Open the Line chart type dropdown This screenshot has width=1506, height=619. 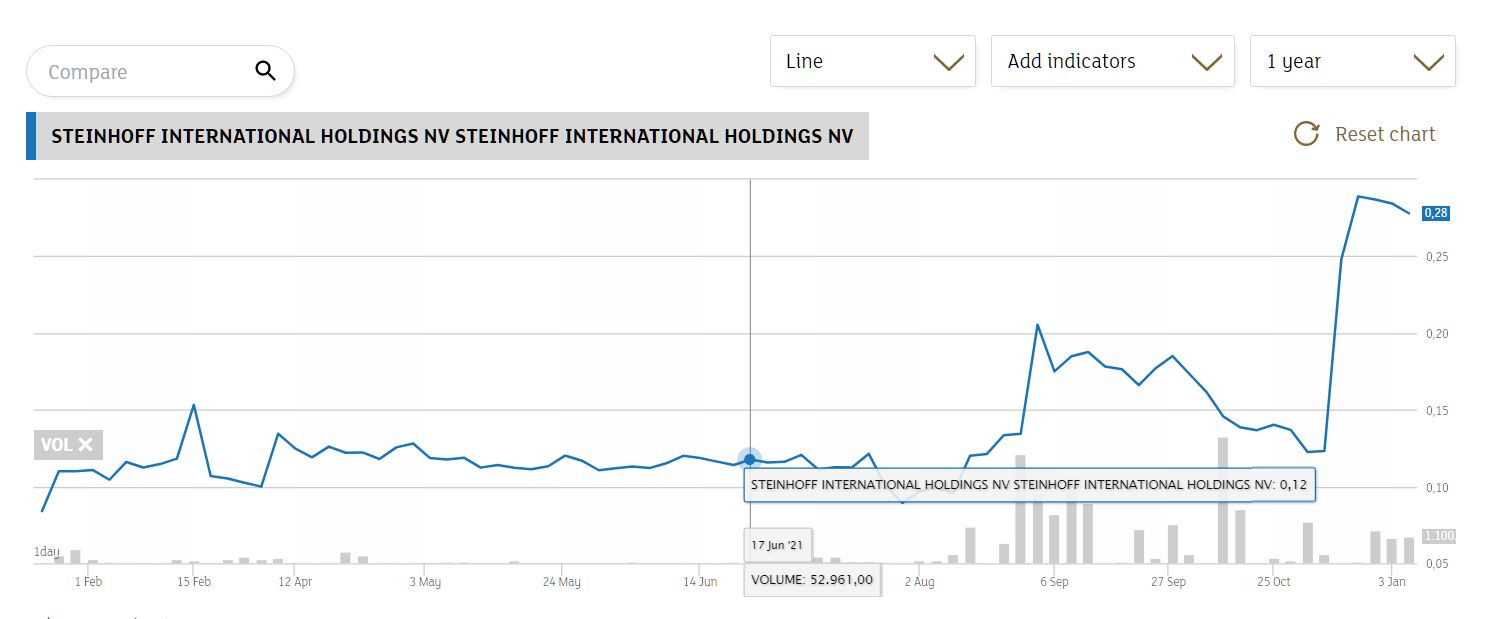pyautogui.click(x=872, y=61)
